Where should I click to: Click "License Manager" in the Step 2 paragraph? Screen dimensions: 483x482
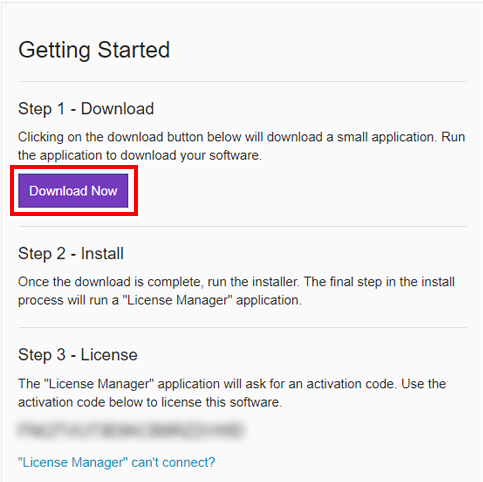coord(177,300)
